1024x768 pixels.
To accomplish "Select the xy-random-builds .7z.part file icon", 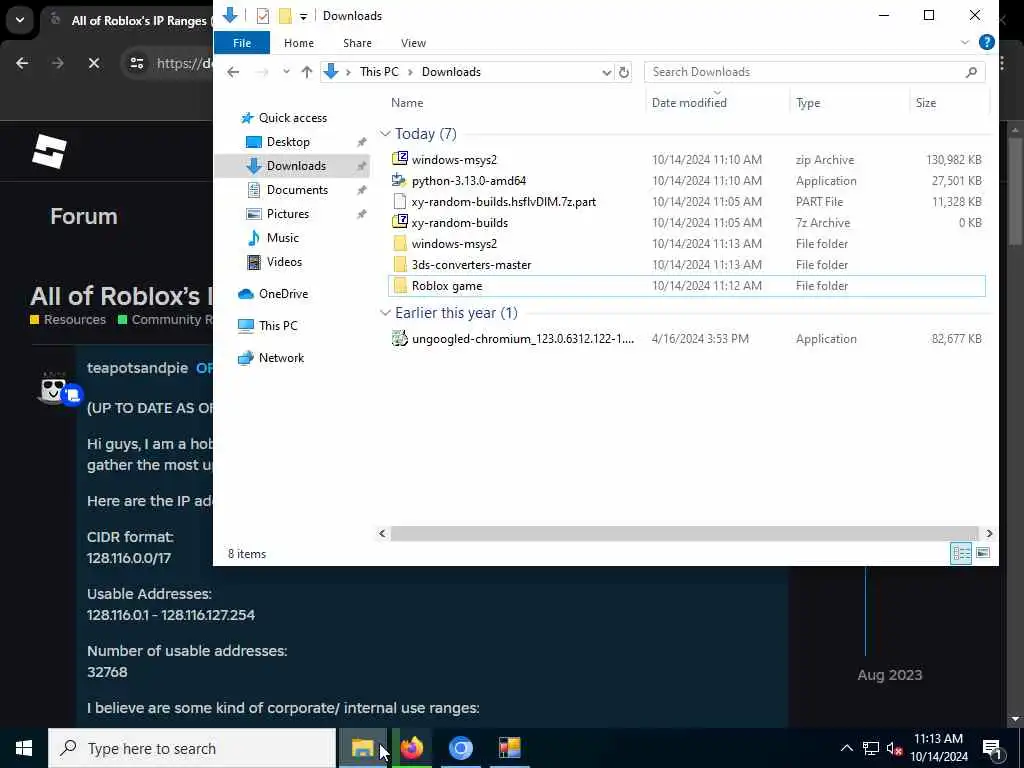I will click(400, 201).
